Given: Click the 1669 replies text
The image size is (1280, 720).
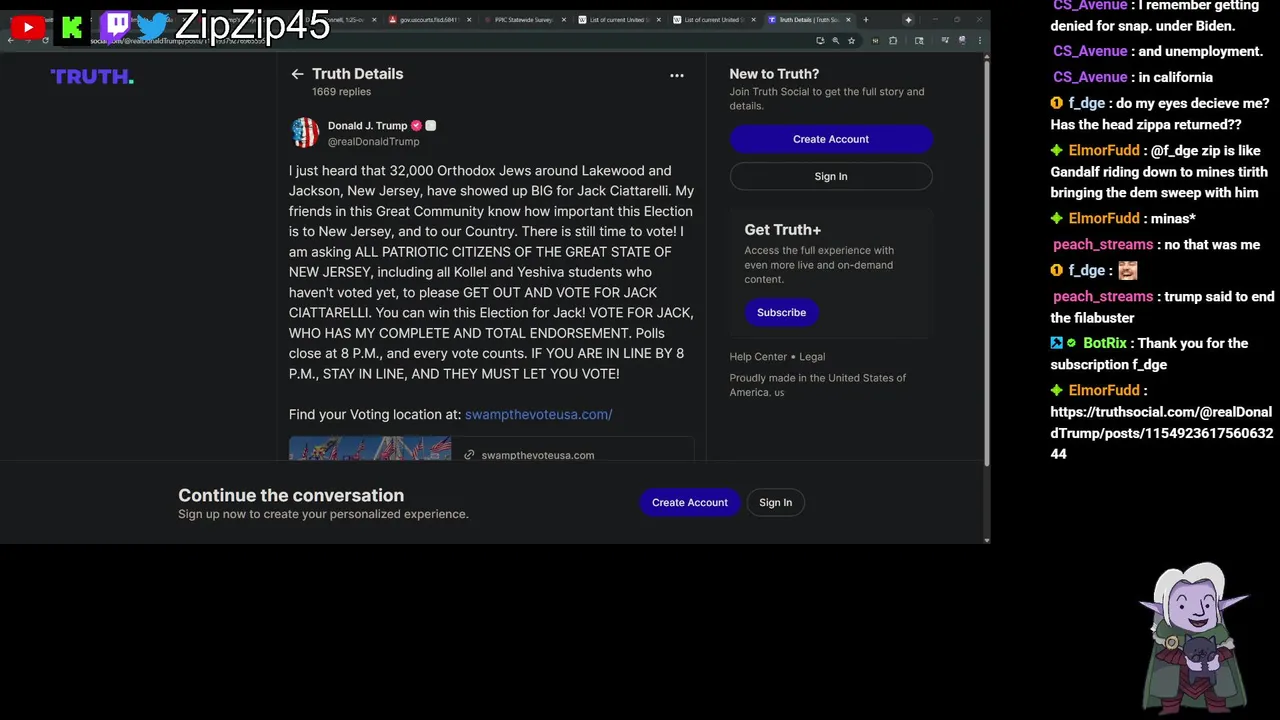Looking at the screenshot, I should coord(341,92).
